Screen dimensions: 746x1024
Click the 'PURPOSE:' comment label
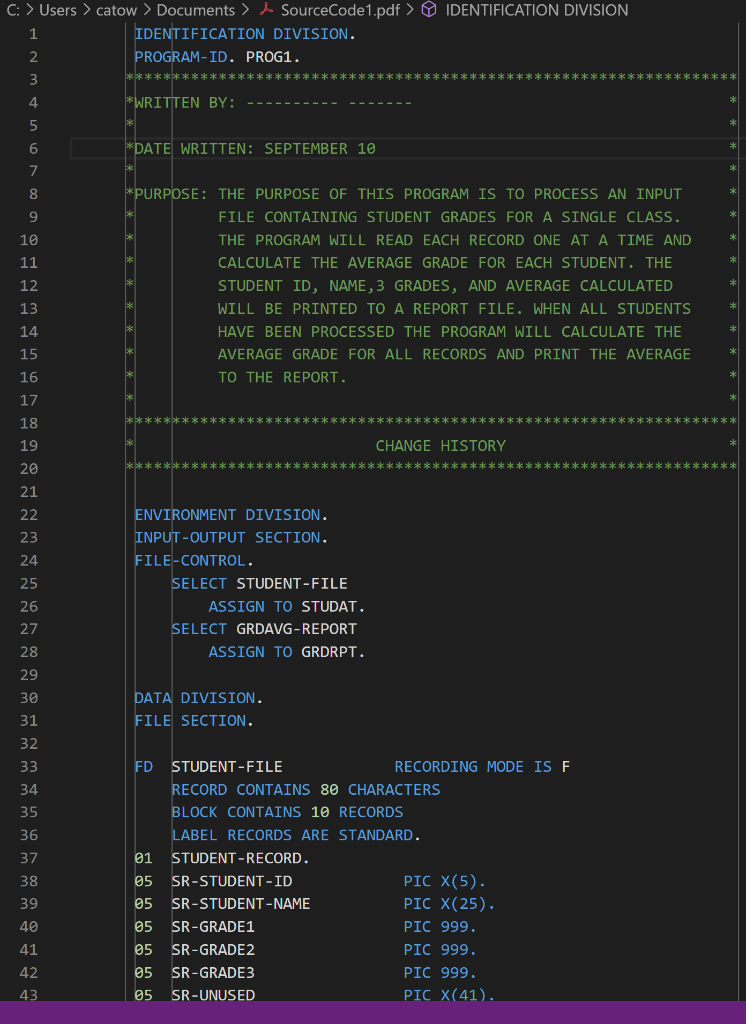[x=171, y=195]
